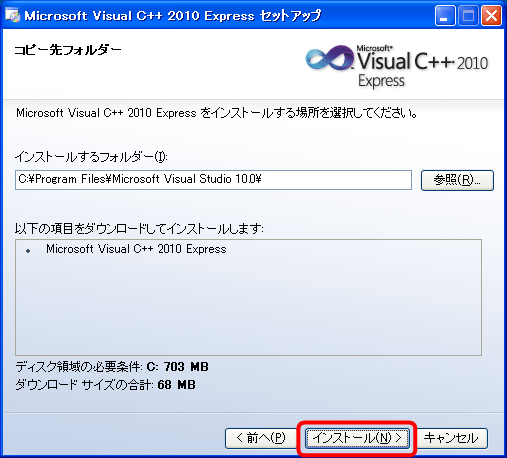Viewport: 507px width, 458px height.
Task: Click the Visual Studio infinity logo icon
Action: (x=330, y=58)
